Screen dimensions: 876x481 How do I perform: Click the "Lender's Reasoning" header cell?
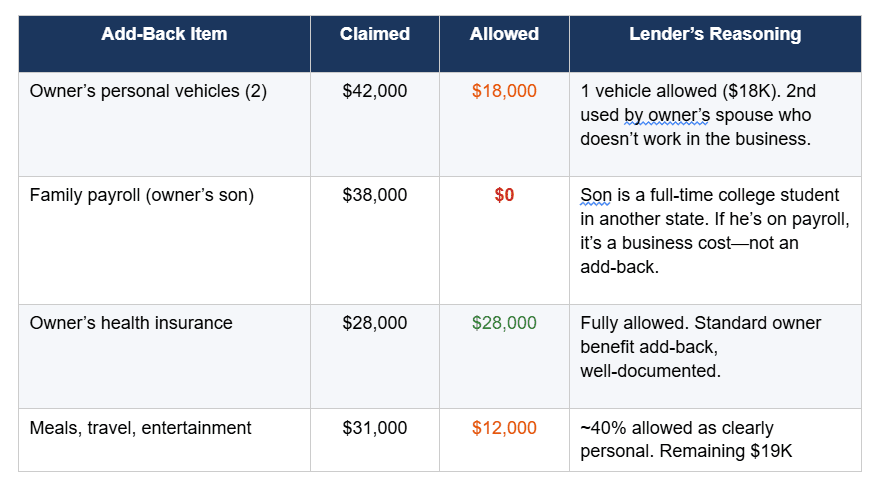tap(715, 34)
